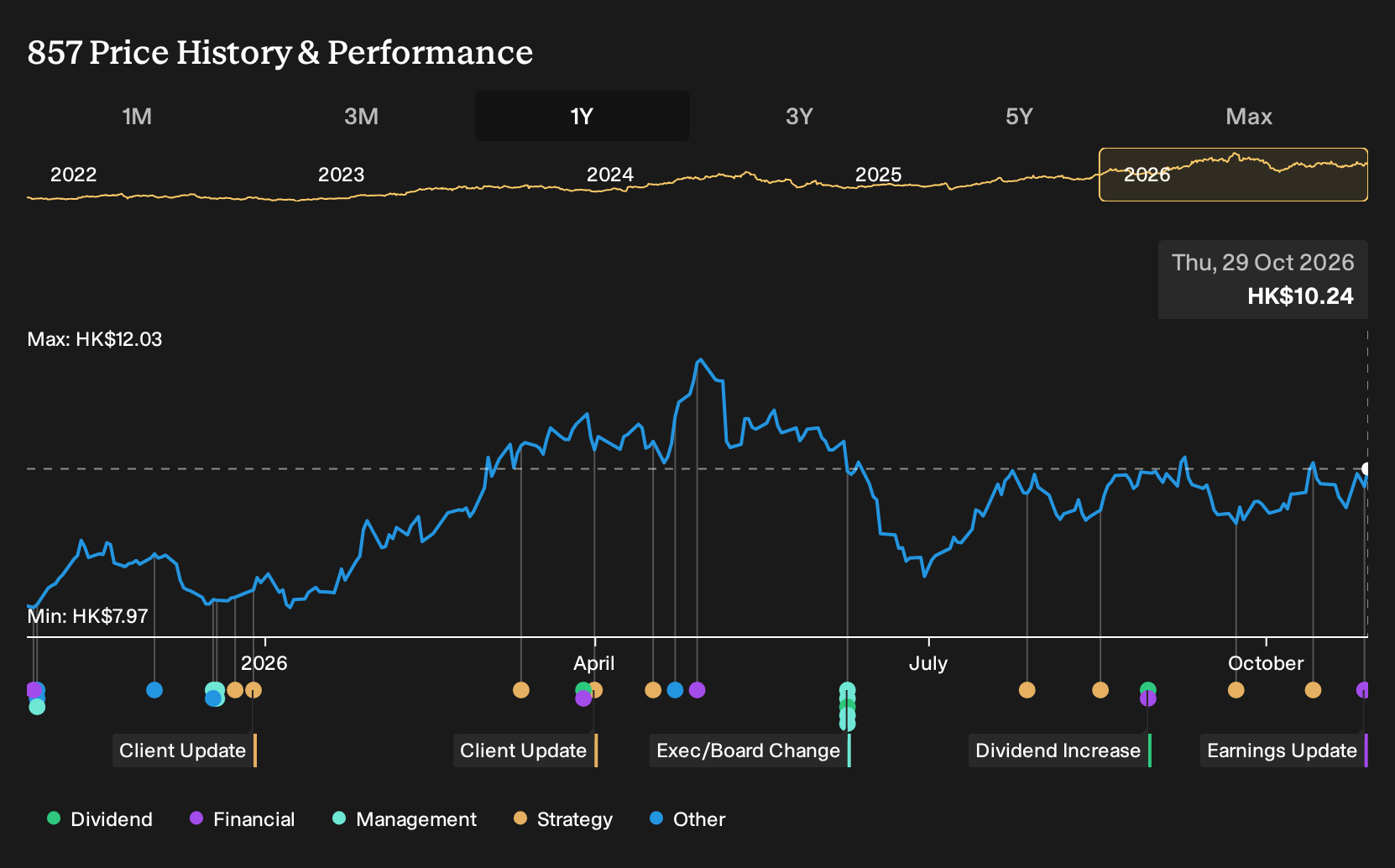Click the first orange Strategy dot after July
Screen dimensions: 1395x868
[x=1027, y=690]
